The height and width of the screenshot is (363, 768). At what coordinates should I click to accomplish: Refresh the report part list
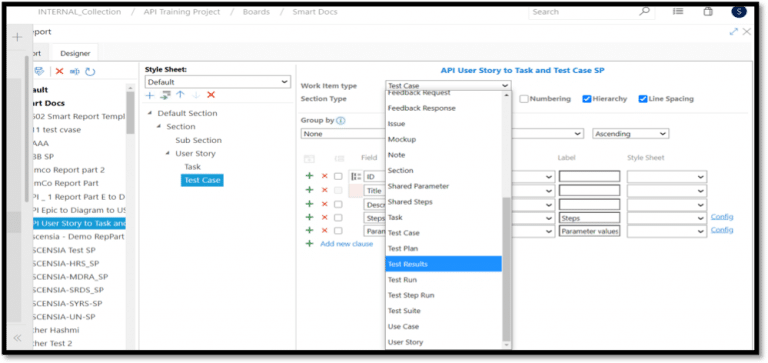[x=90, y=72]
